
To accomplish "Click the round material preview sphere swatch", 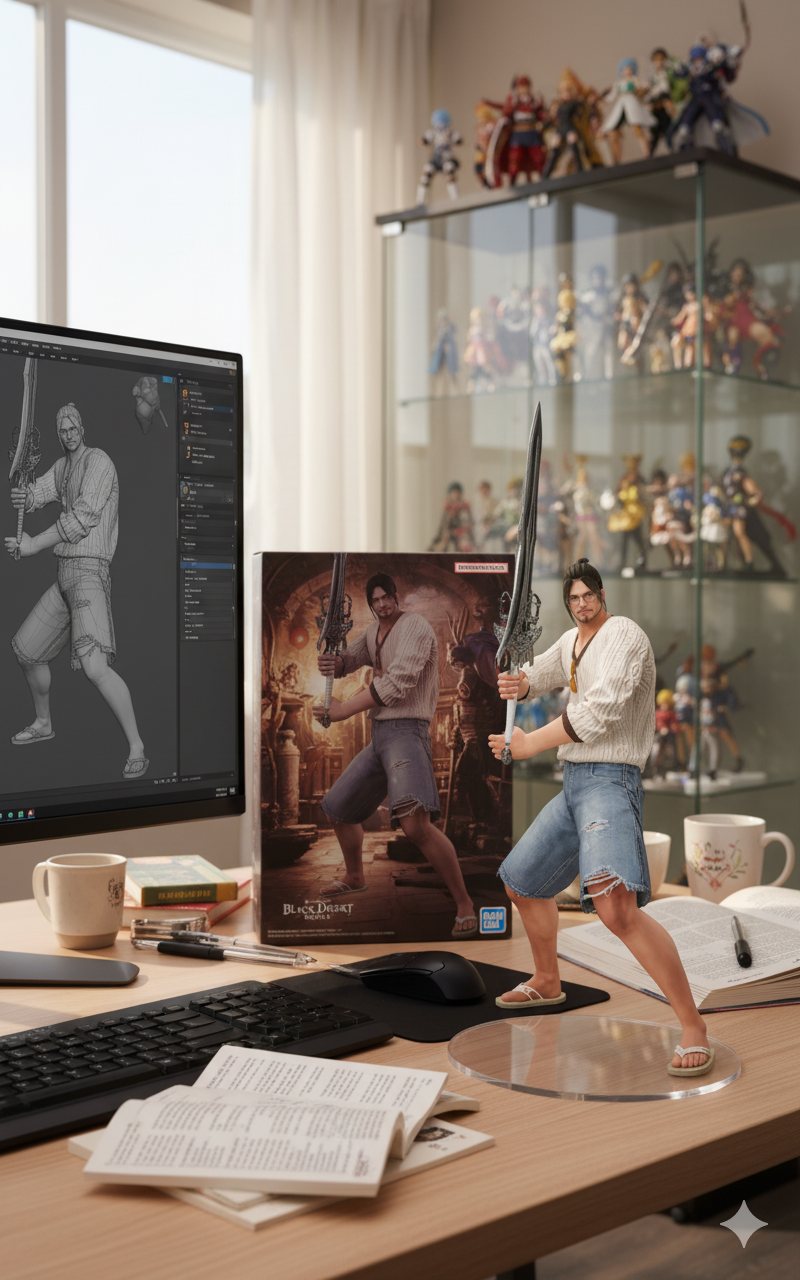I will [186, 491].
